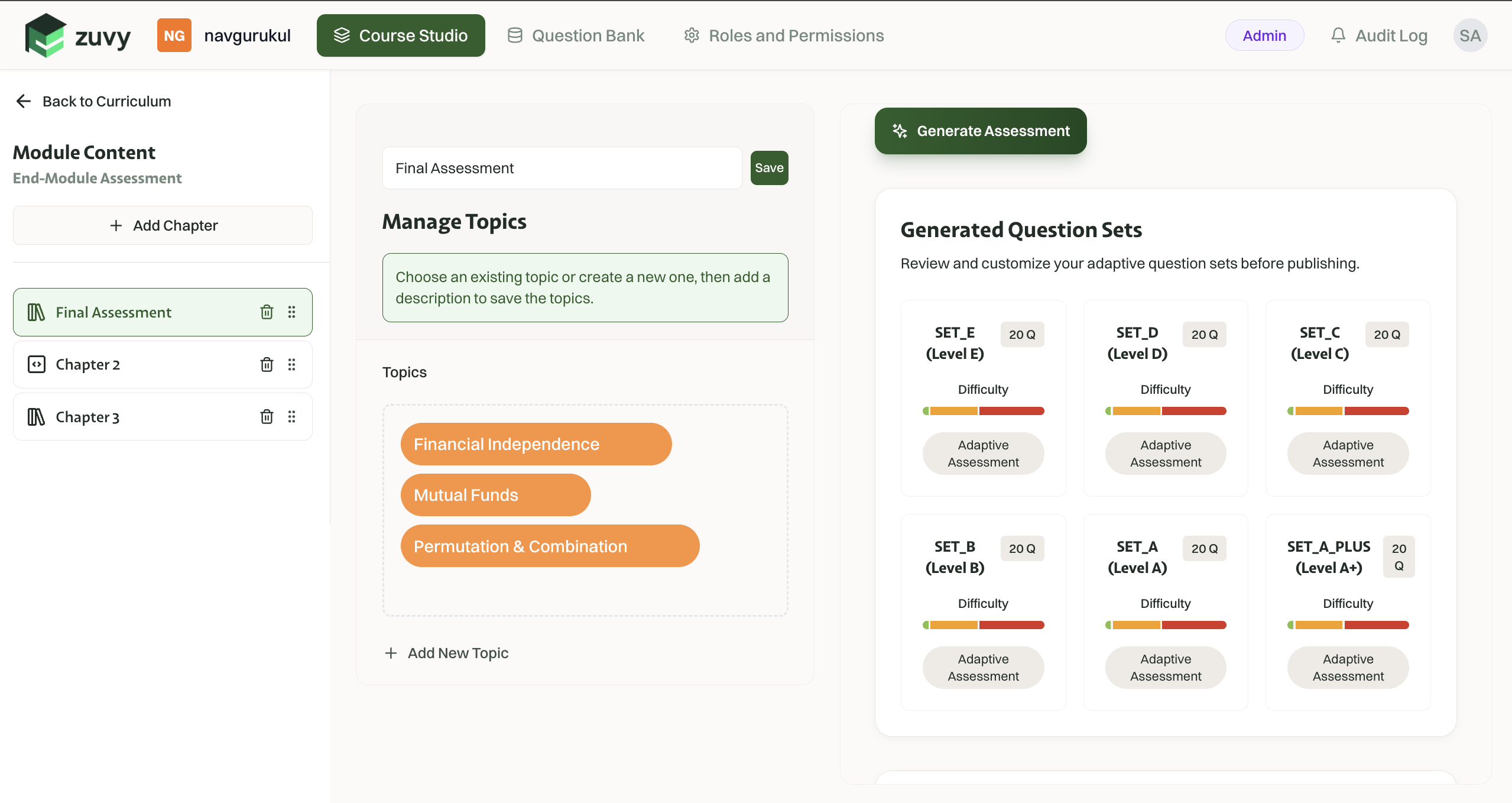Select the Financial Independence topic chip
The width and height of the screenshot is (1512, 803).
536,444
